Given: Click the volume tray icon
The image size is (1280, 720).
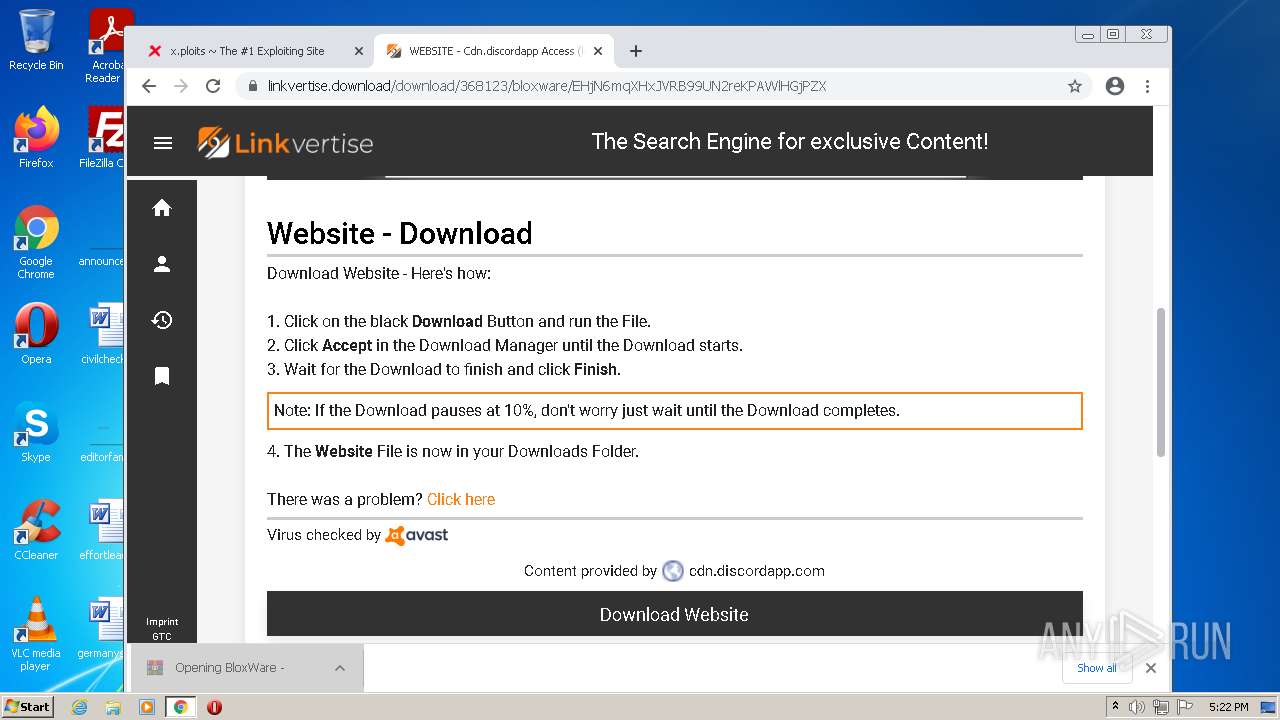Looking at the screenshot, I should (1137, 707).
